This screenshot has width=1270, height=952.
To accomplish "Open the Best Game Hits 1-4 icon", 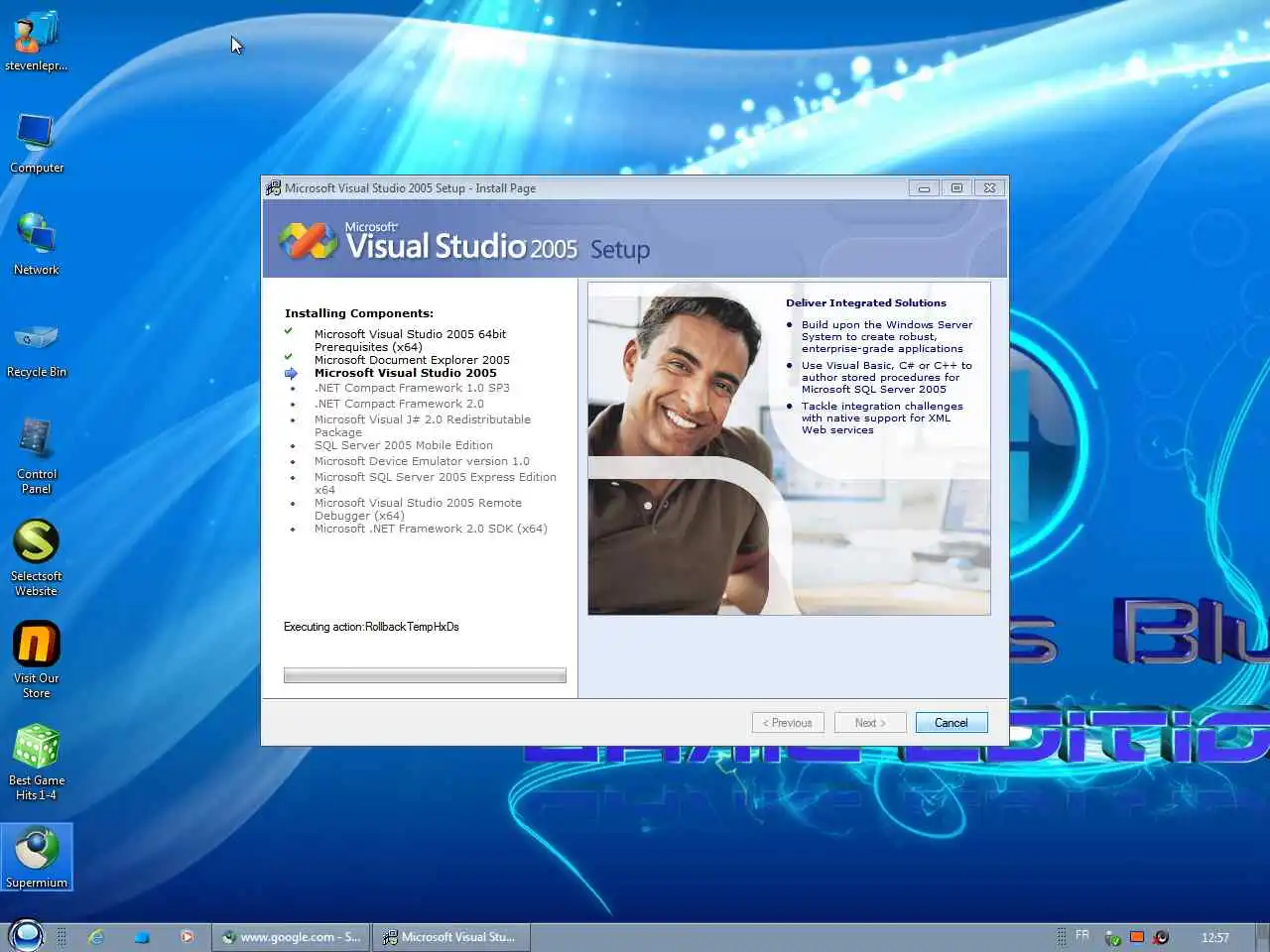I will point(37,763).
